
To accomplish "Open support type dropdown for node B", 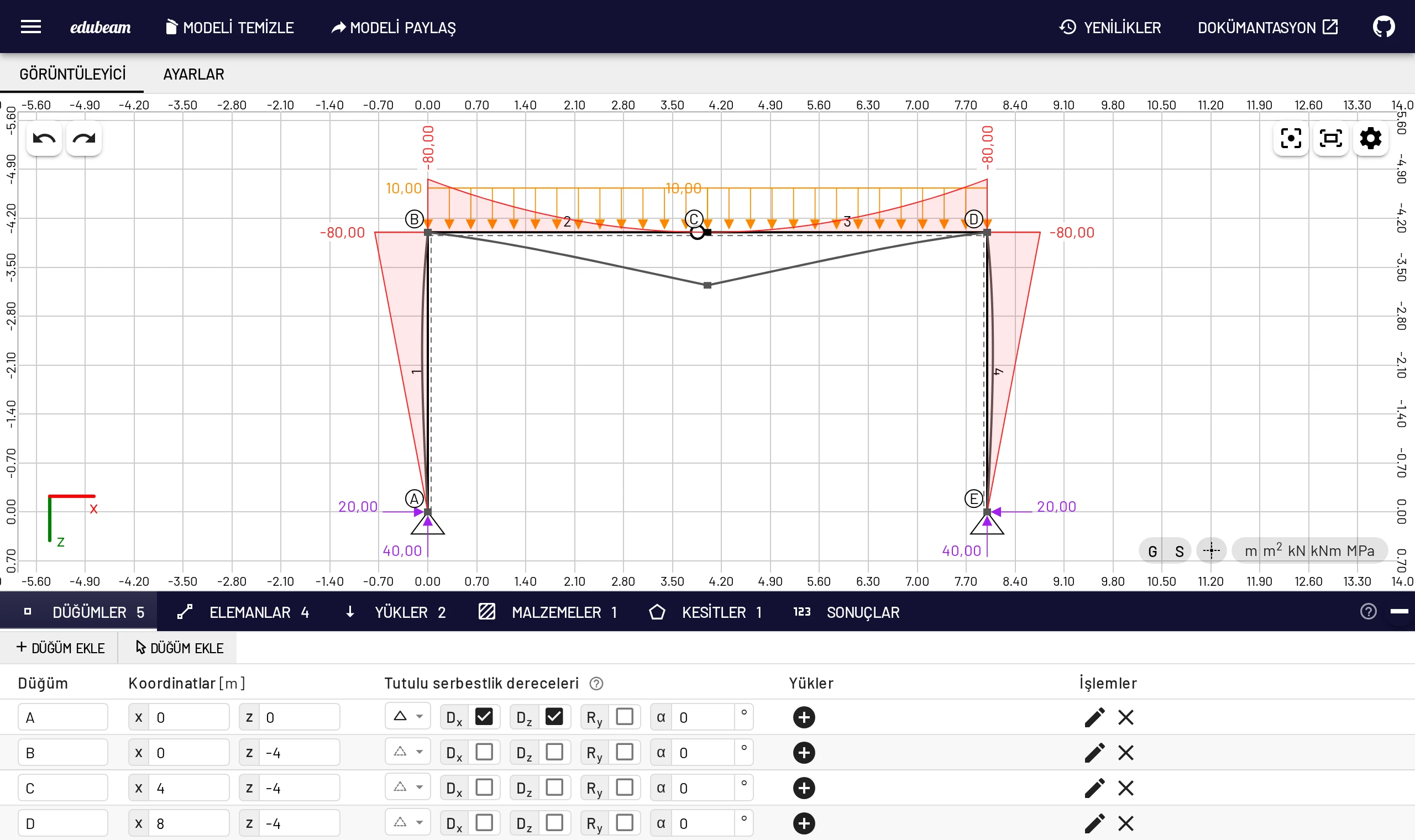I will click(407, 752).
